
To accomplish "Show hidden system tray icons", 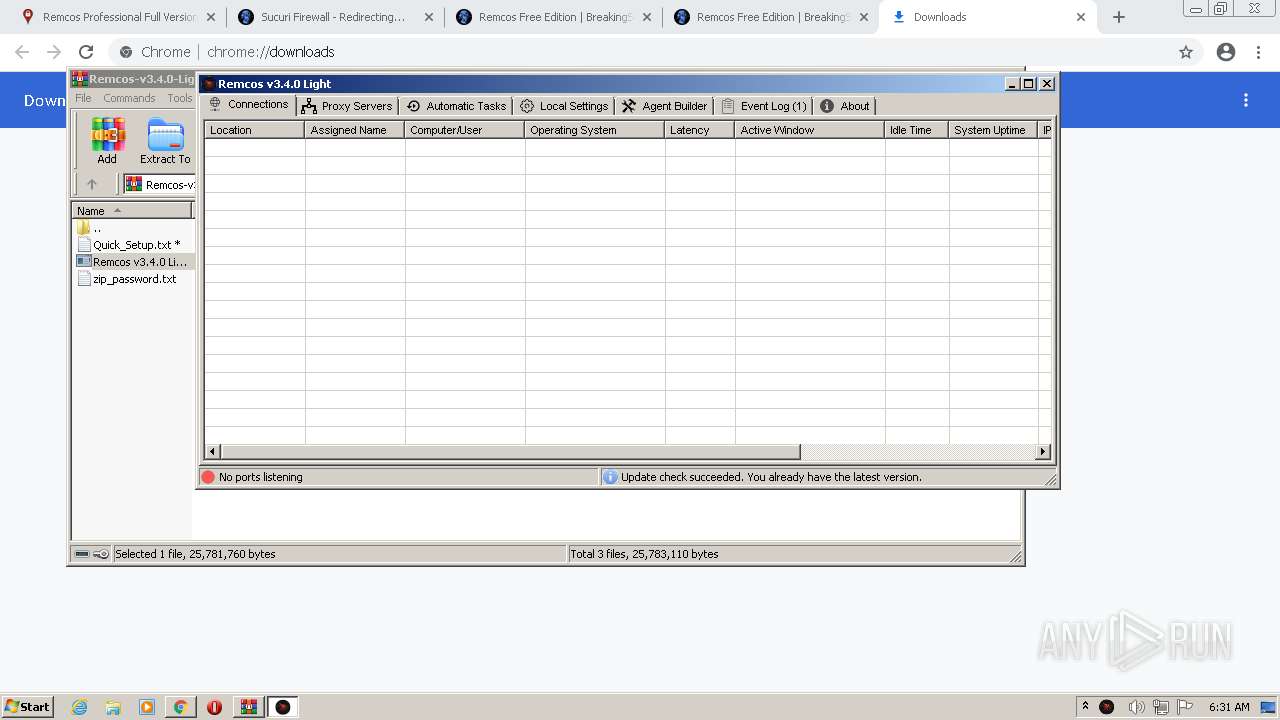I will coord(1085,706).
